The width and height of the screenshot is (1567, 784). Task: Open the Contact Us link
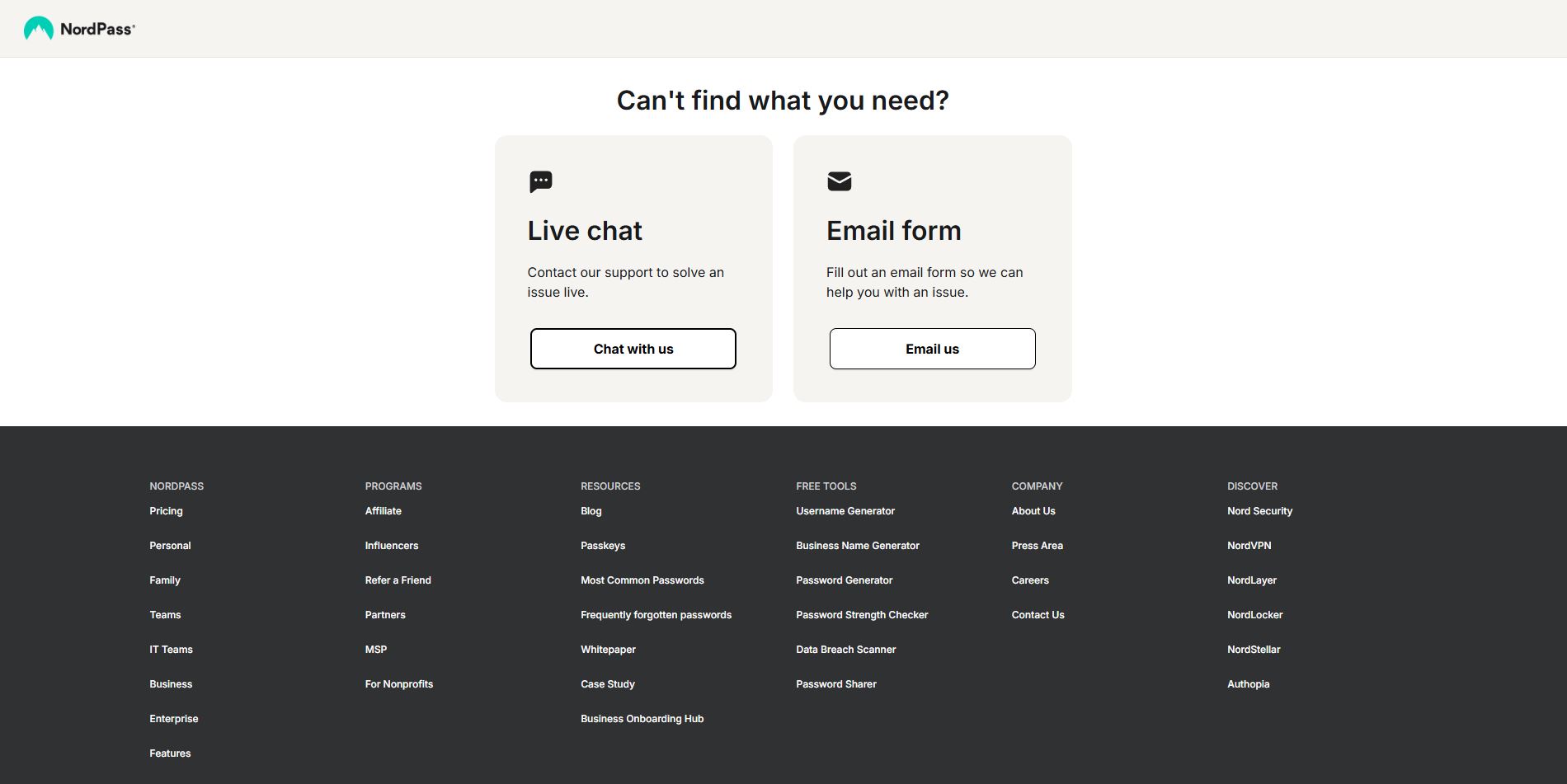[x=1038, y=615]
